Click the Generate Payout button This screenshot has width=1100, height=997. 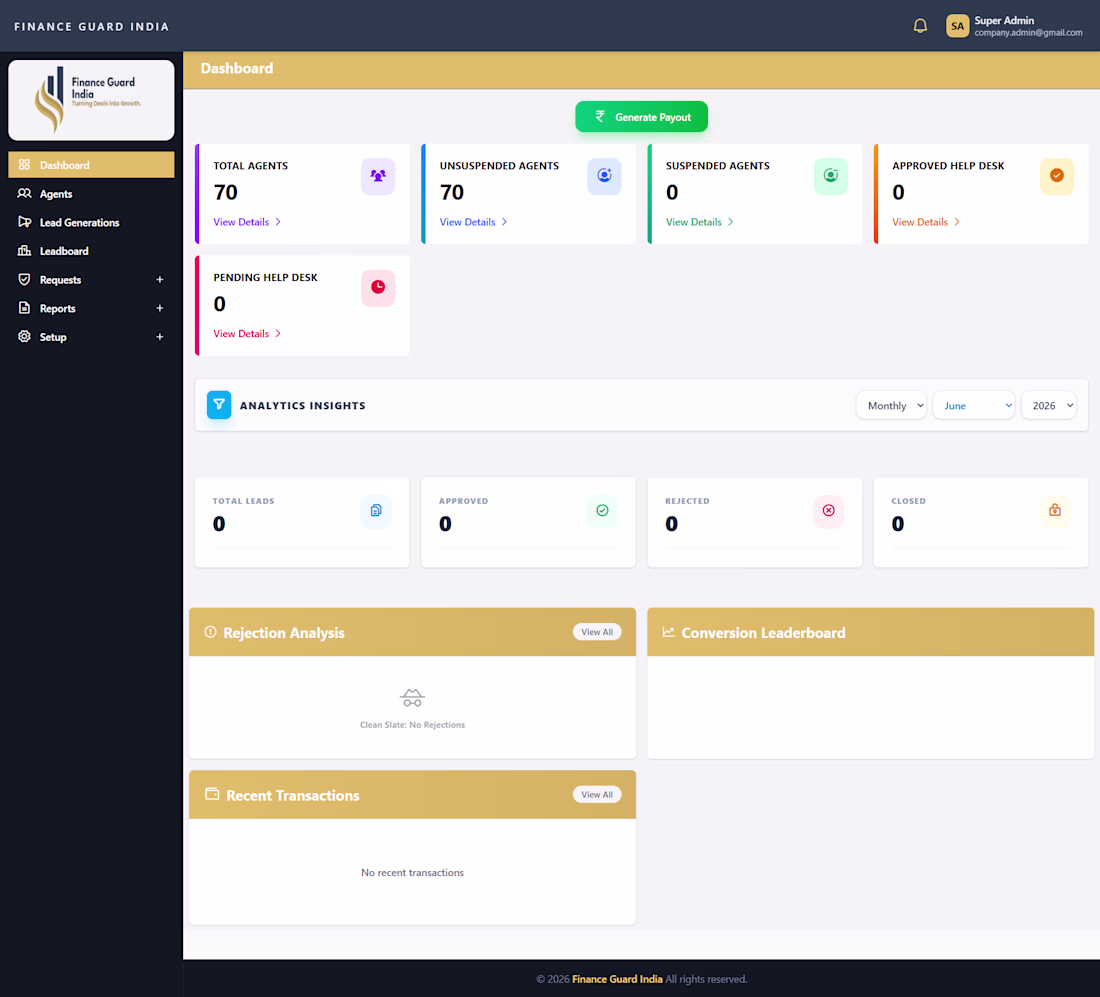coord(641,116)
